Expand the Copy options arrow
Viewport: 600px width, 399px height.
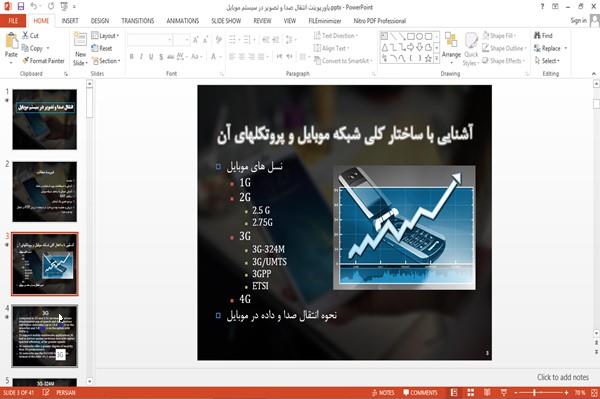[x=48, y=48]
